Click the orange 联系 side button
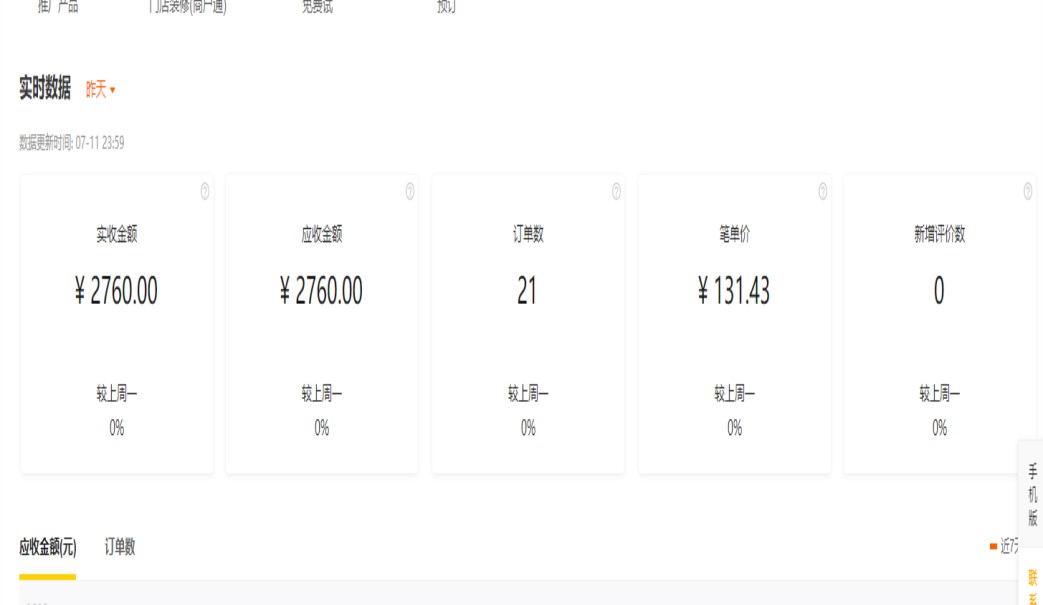 click(1032, 585)
